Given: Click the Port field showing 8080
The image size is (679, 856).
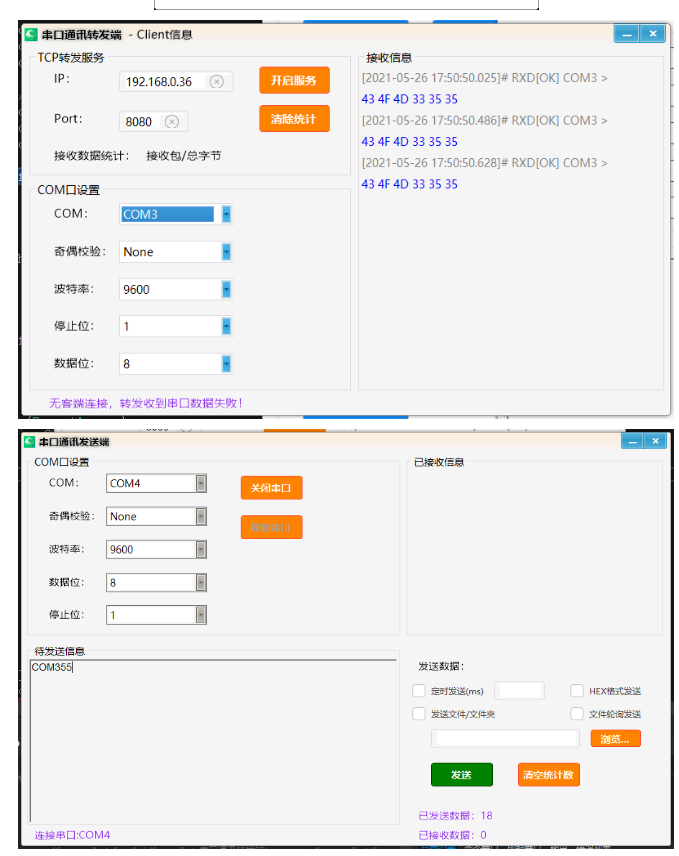Looking at the screenshot, I should 153,122.
